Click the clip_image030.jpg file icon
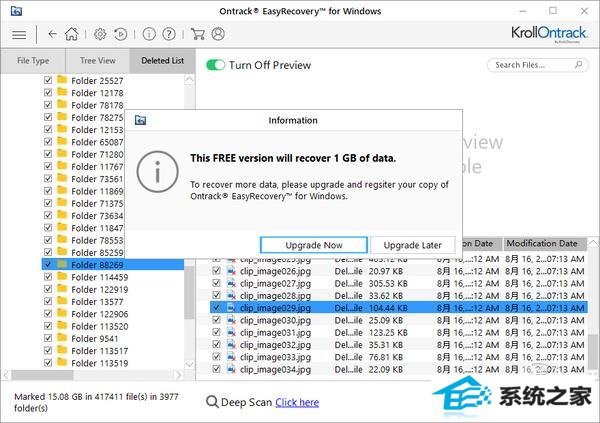The image size is (600, 423). click(231, 320)
